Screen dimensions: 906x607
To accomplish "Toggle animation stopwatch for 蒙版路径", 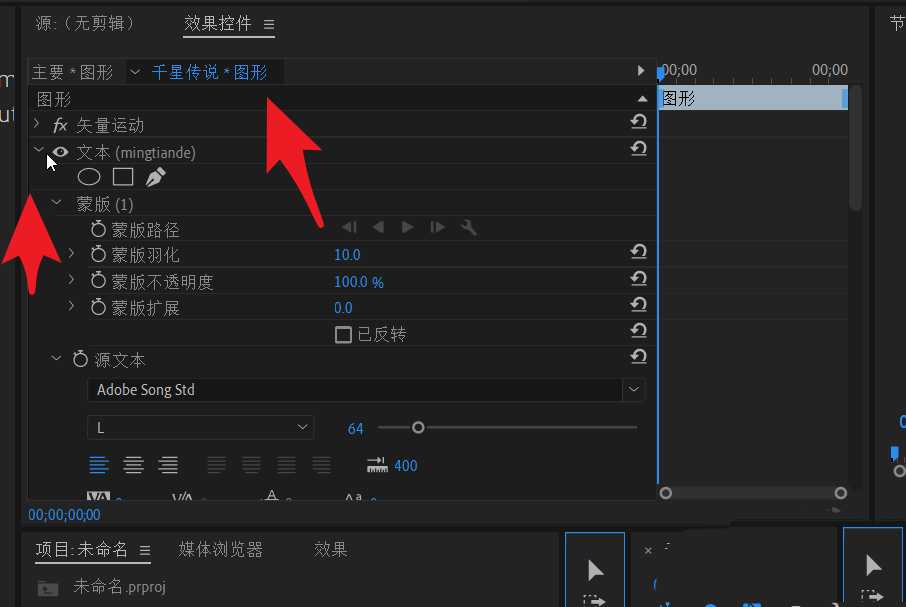I will (x=98, y=229).
